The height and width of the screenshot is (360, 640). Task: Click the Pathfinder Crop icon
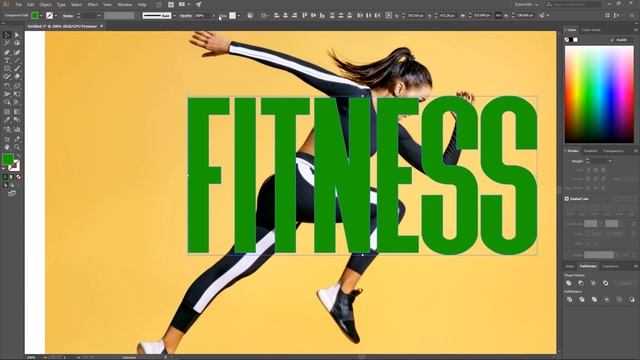coord(607,300)
